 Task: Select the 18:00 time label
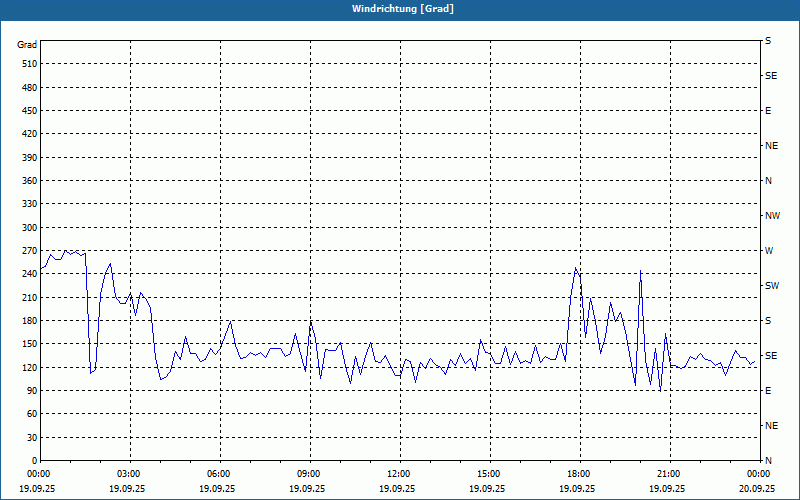tap(580, 474)
